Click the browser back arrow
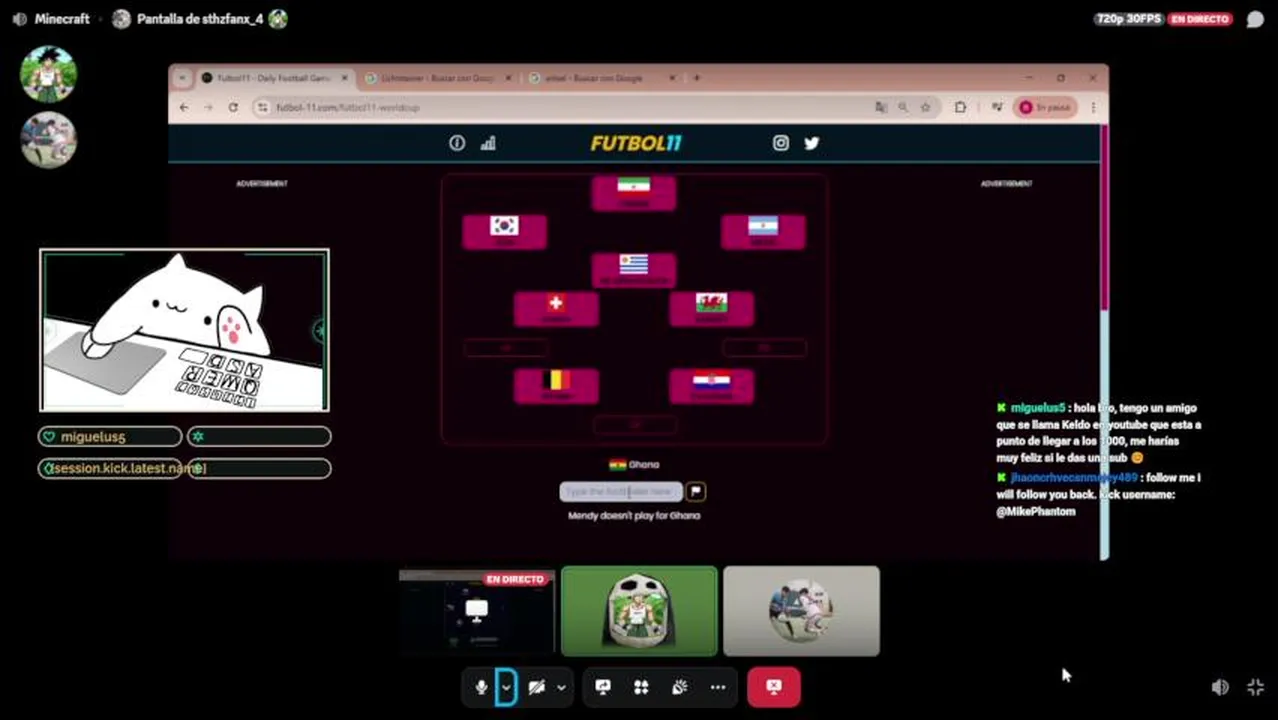Screen dimensions: 1278x720 click(184, 107)
